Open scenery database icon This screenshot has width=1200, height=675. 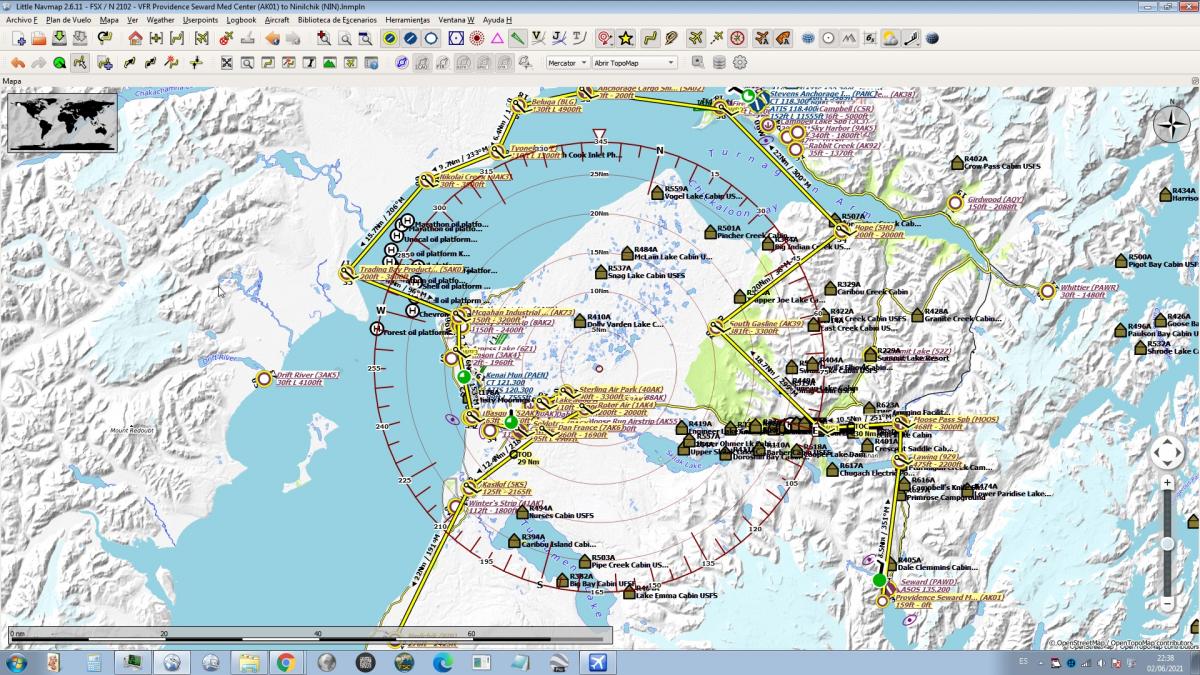pos(719,62)
